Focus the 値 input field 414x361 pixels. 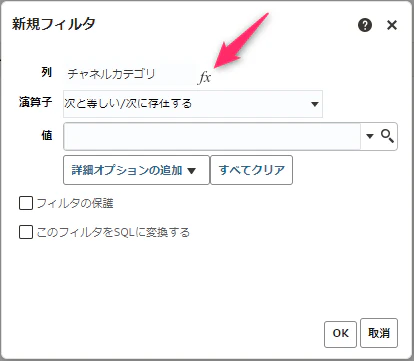point(212,136)
